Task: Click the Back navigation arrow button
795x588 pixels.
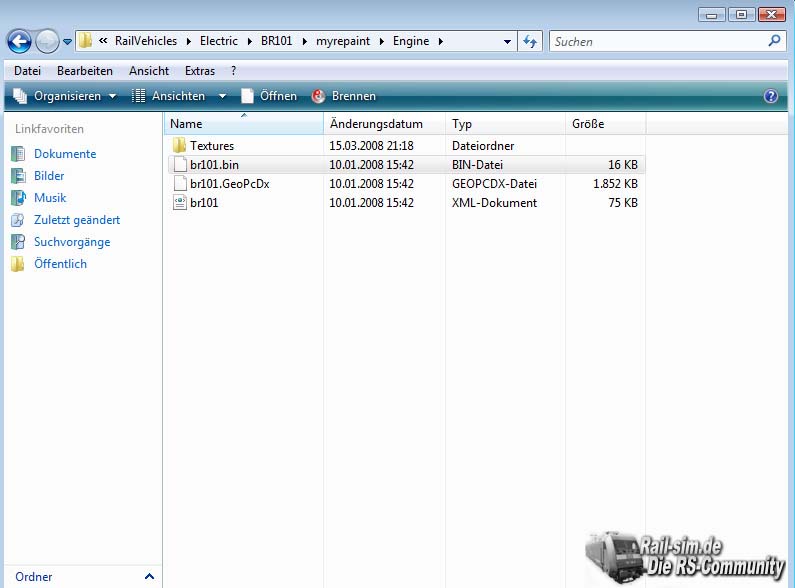Action: (x=19, y=42)
